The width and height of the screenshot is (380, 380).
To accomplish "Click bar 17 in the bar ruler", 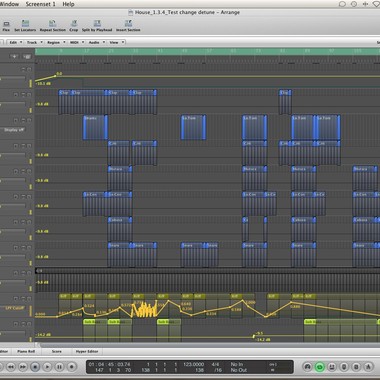I will [x=87, y=51].
